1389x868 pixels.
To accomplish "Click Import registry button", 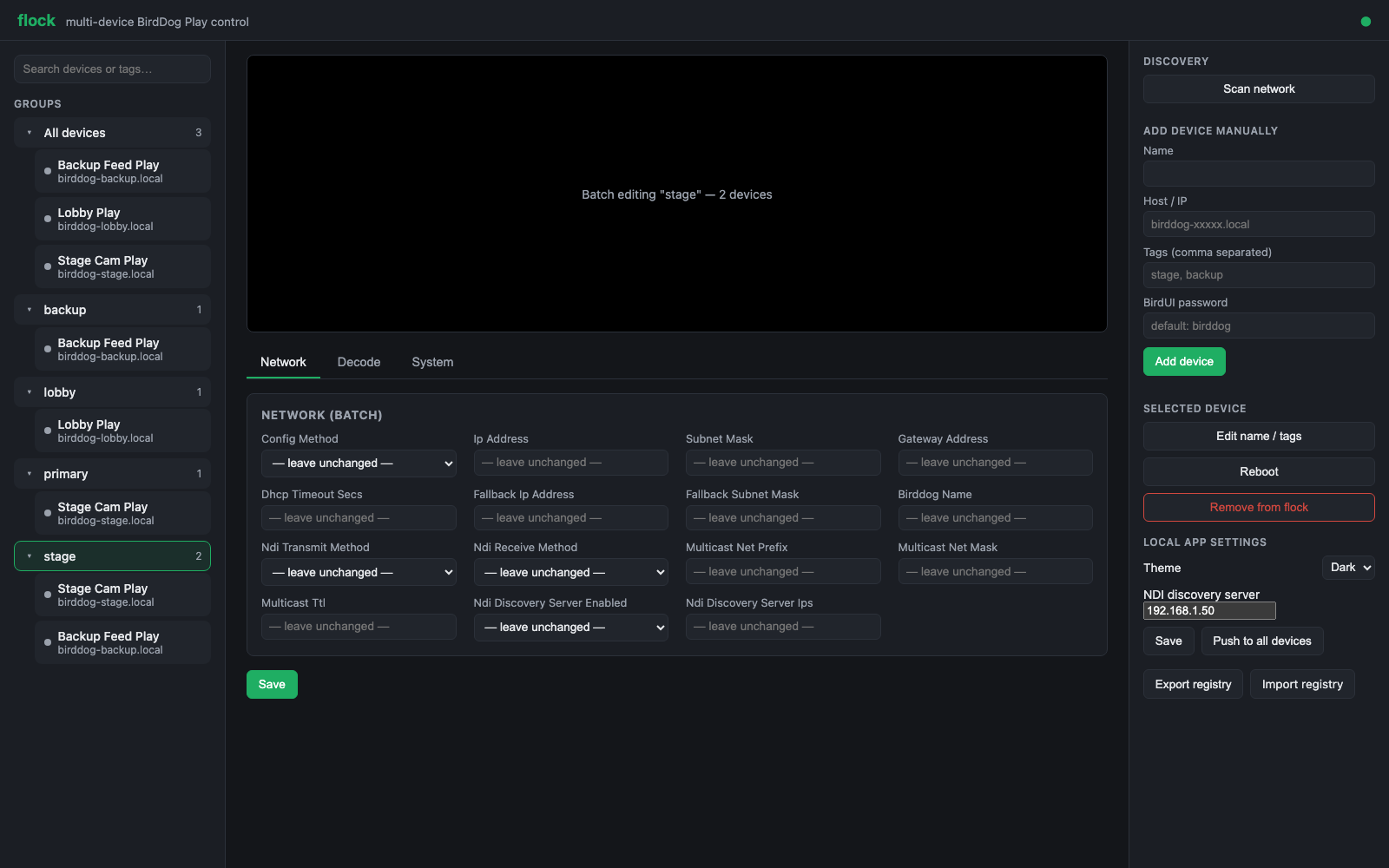I will [1302, 684].
